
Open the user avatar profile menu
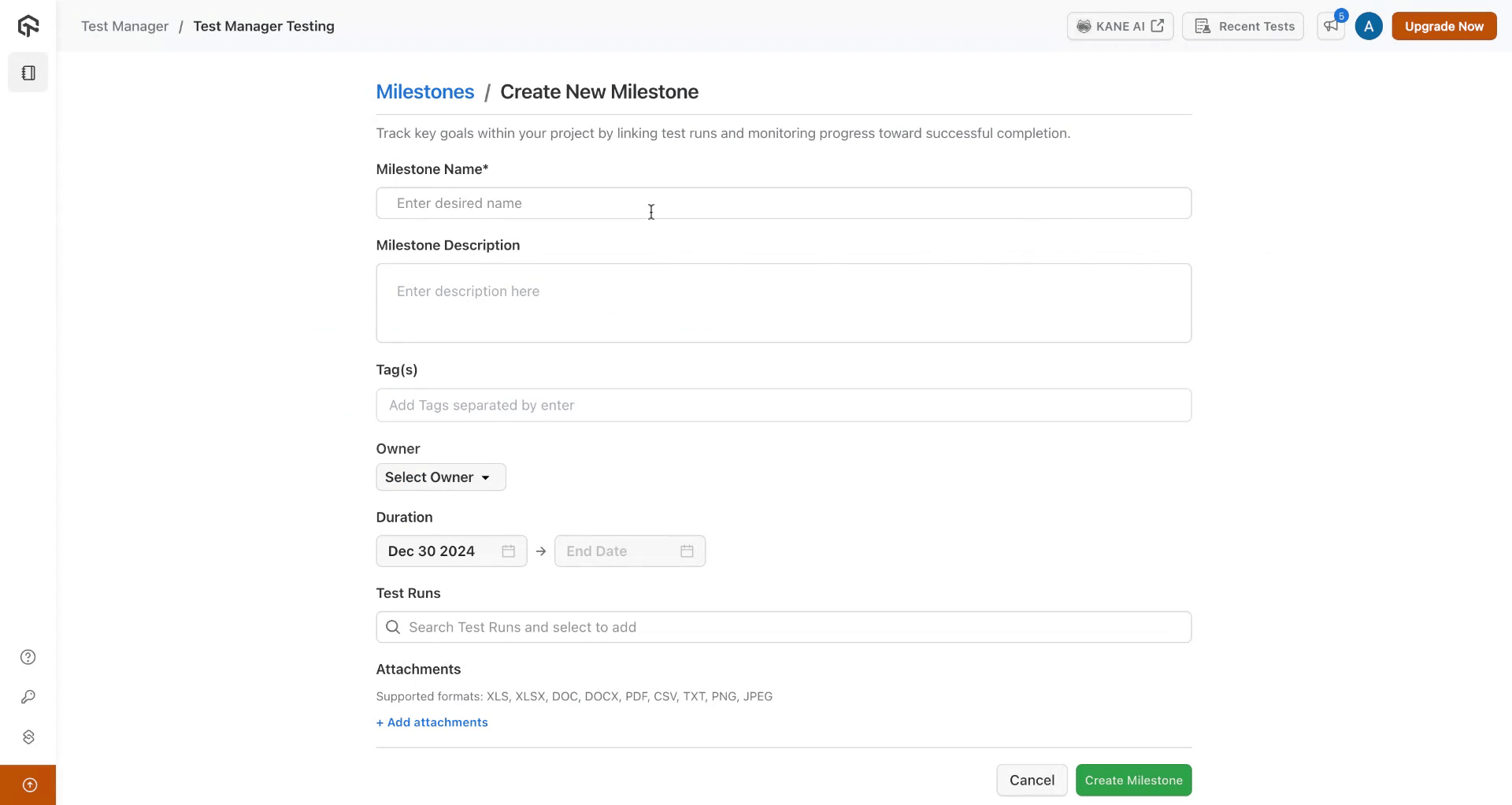tap(1369, 26)
